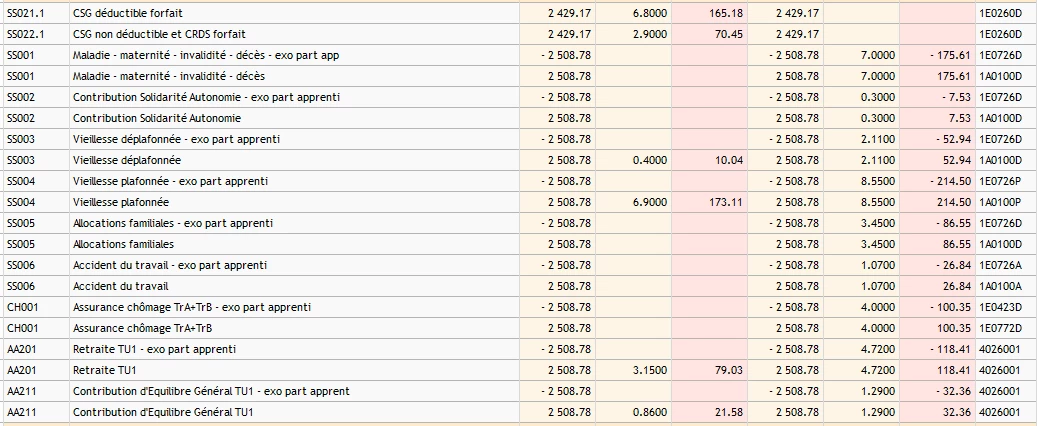Select the 'Allocations familiales - exo part apprenti' label
The height and width of the screenshot is (426, 1037).
pos(173,223)
